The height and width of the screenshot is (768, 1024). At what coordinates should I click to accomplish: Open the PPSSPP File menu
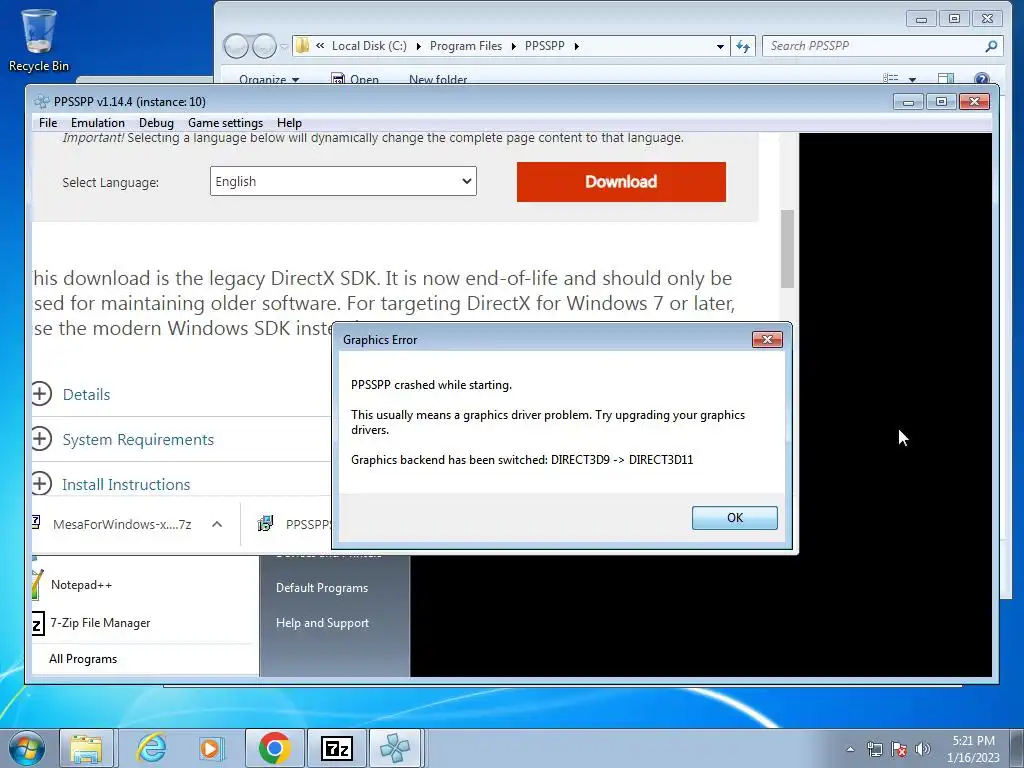coord(48,123)
